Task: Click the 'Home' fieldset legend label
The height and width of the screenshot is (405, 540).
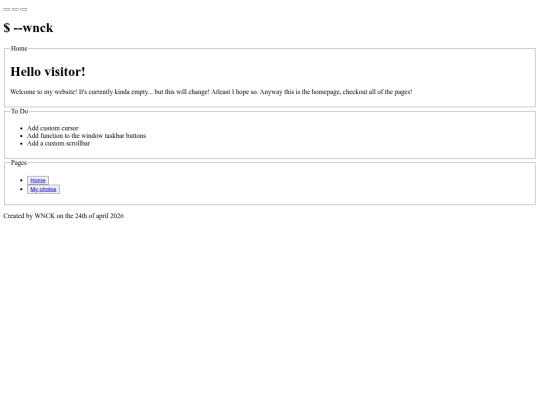Action: coord(19,48)
